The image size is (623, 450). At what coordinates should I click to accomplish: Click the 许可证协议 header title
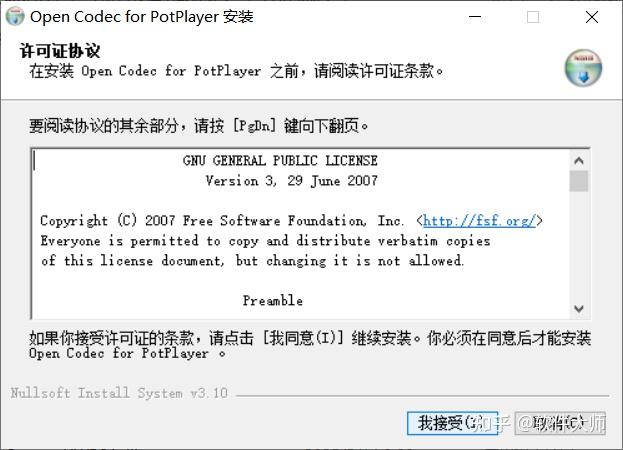pyautogui.click(x=60, y=51)
